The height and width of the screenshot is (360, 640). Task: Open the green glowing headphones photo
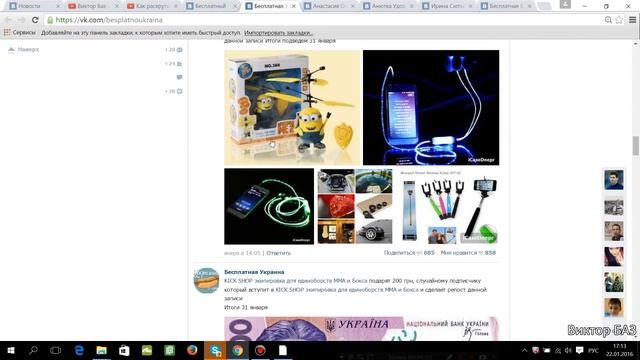tap(269, 206)
